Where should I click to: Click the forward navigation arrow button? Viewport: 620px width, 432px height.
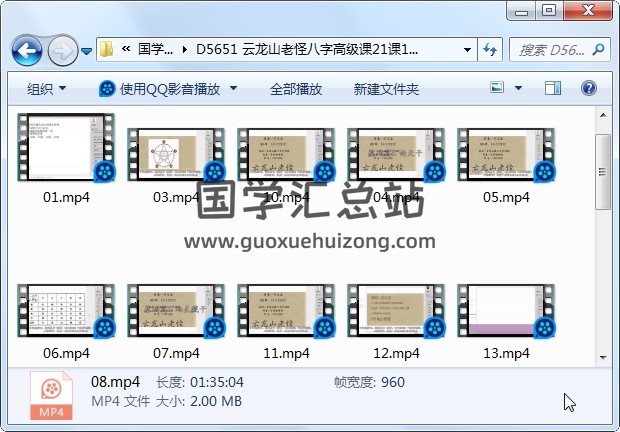tap(62, 51)
